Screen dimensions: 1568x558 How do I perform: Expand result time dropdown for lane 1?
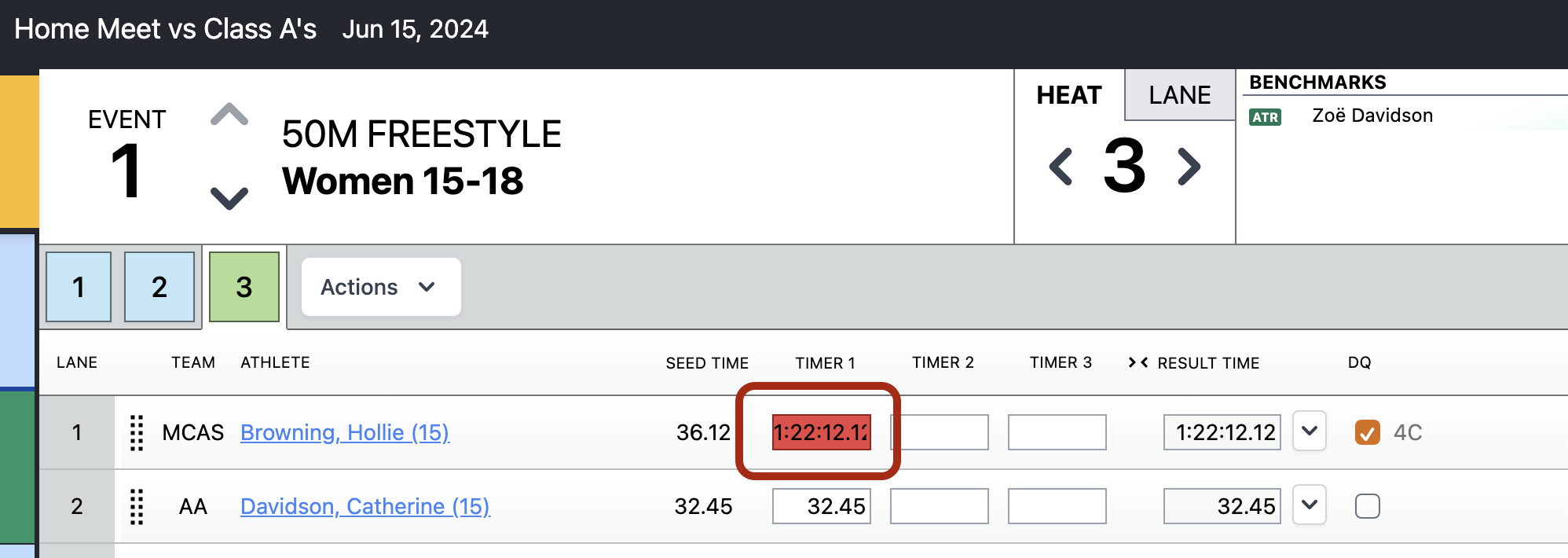click(1310, 431)
